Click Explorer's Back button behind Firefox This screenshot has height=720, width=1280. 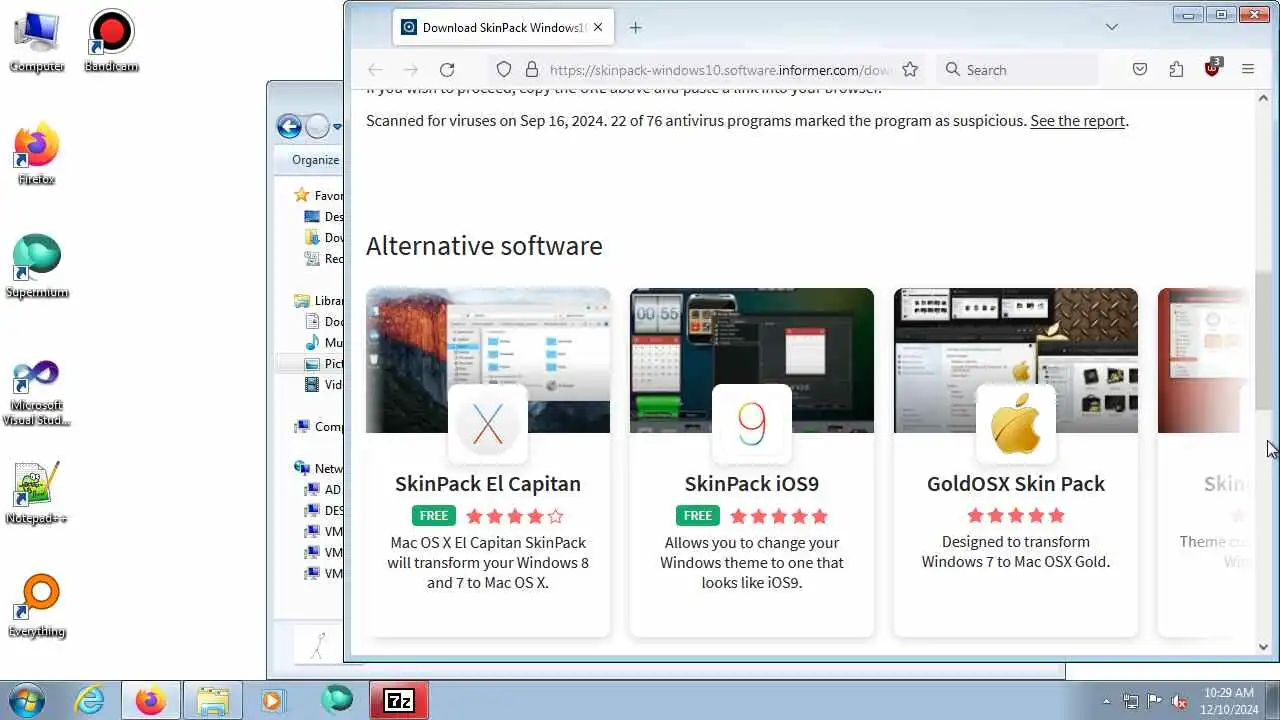click(289, 126)
